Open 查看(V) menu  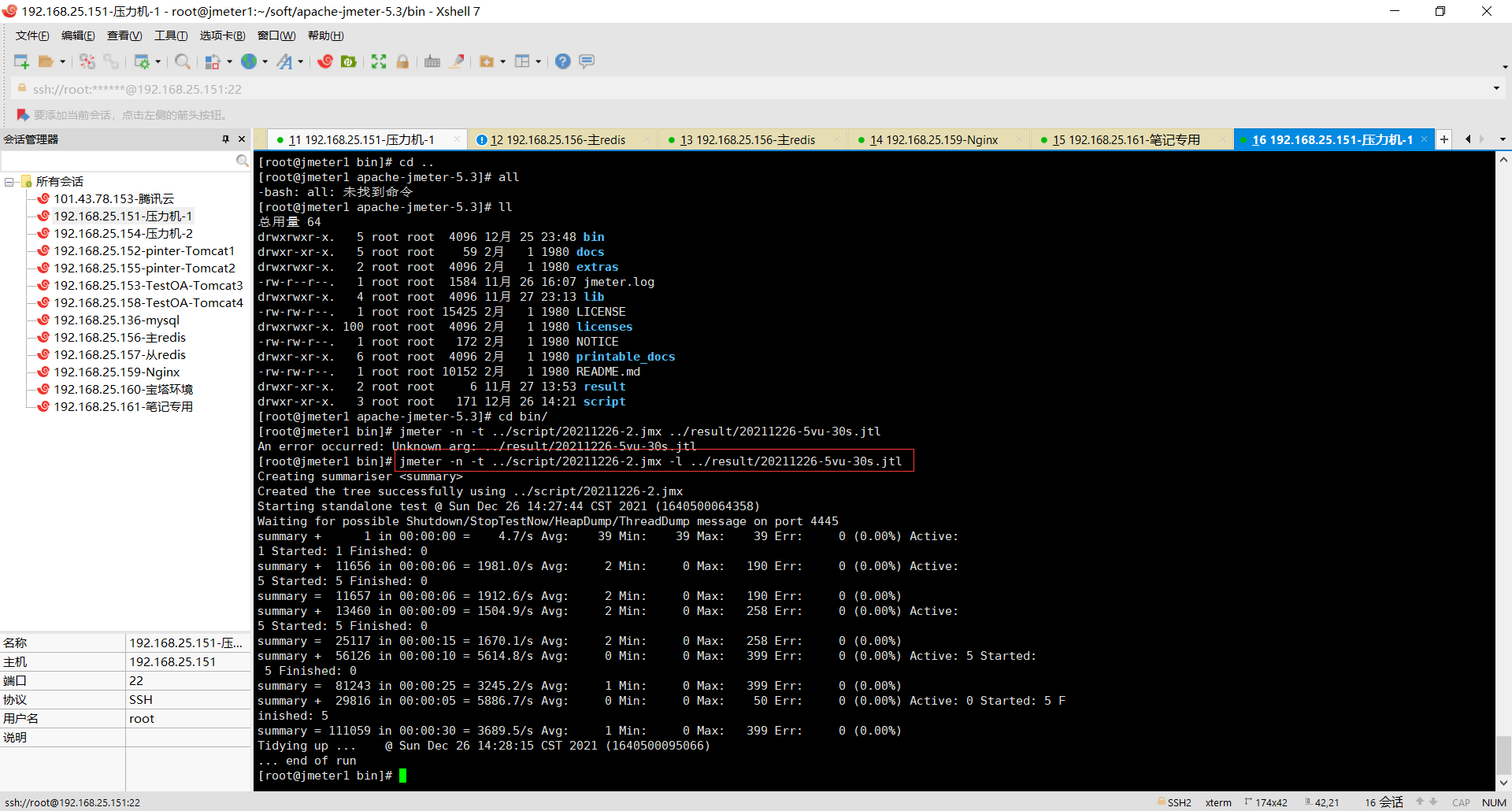pos(124,35)
